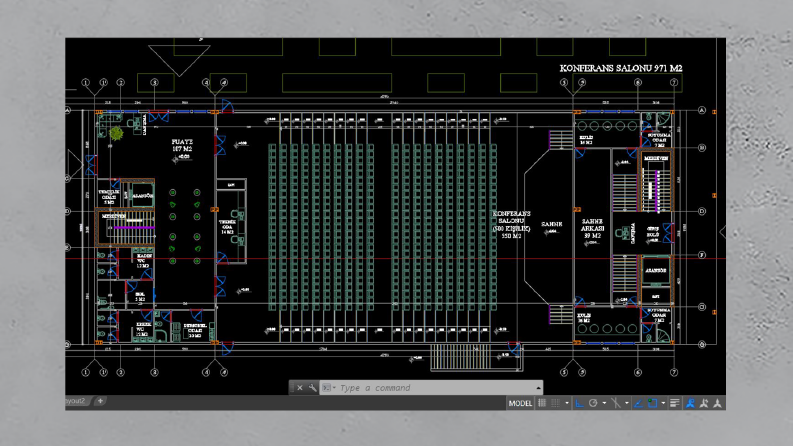The width and height of the screenshot is (793, 446).
Task: Select KONFERANS SALONU 550 M2 room label
Action: [x=511, y=225]
